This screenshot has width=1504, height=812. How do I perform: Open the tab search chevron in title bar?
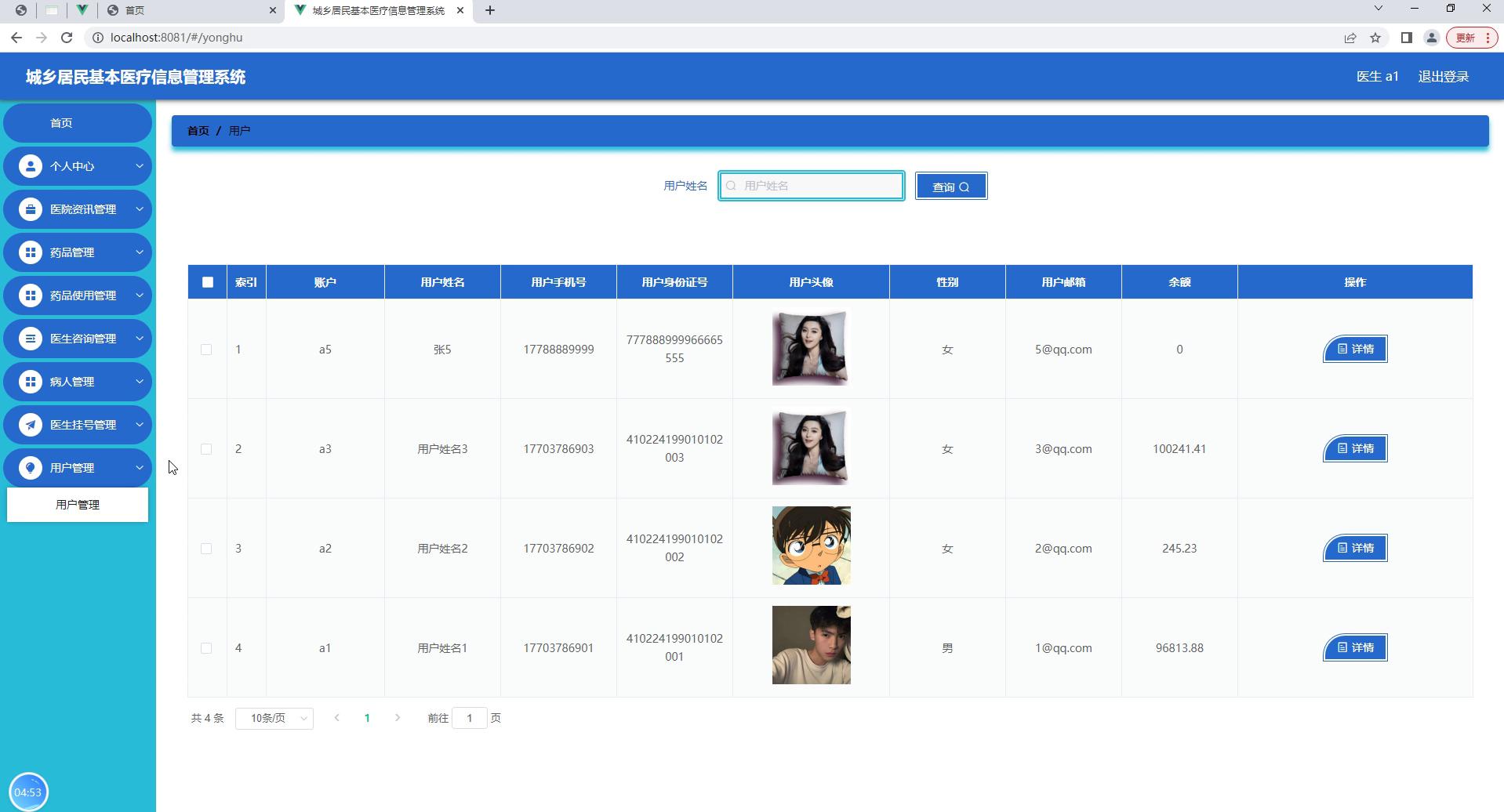pyautogui.click(x=1378, y=9)
